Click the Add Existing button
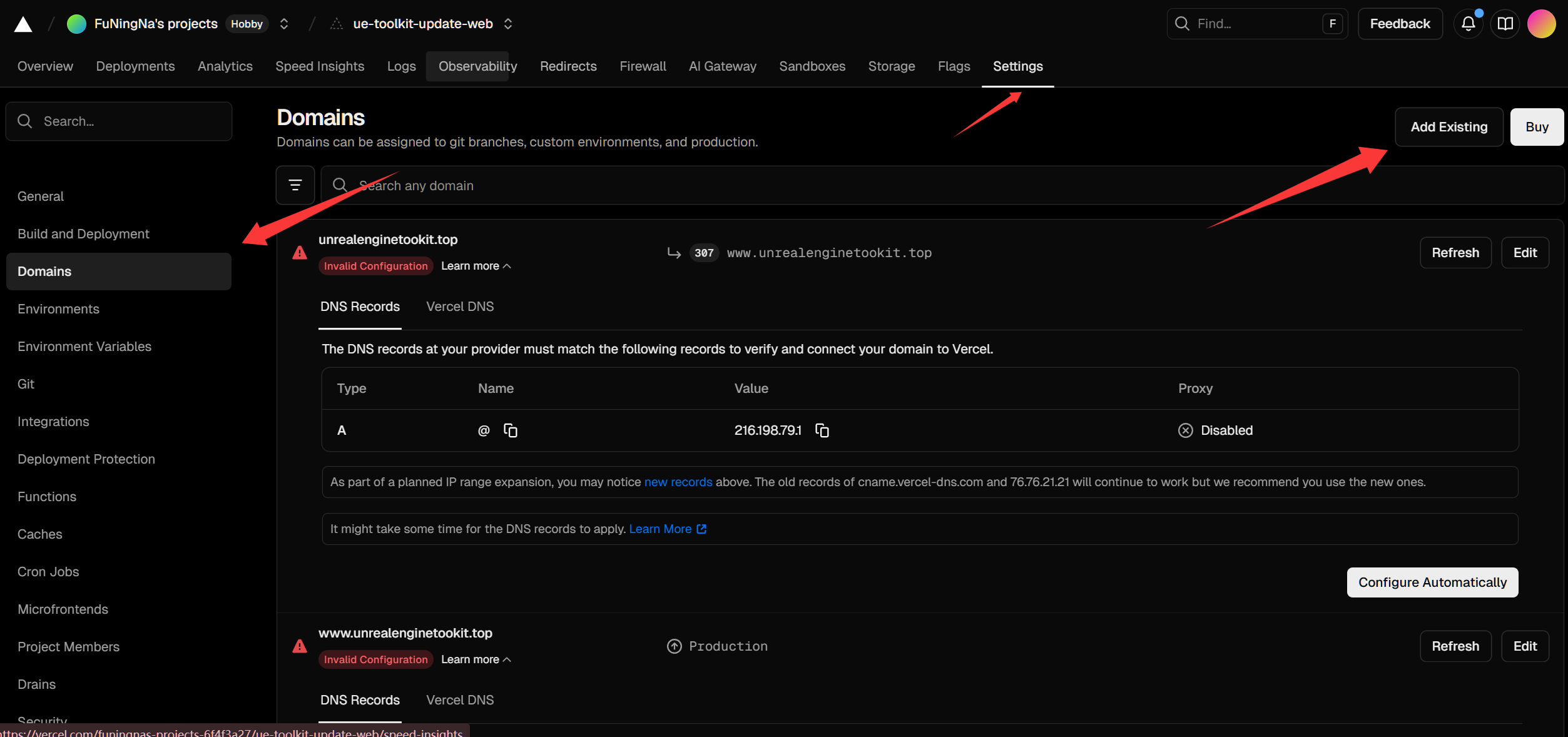 [1449, 127]
